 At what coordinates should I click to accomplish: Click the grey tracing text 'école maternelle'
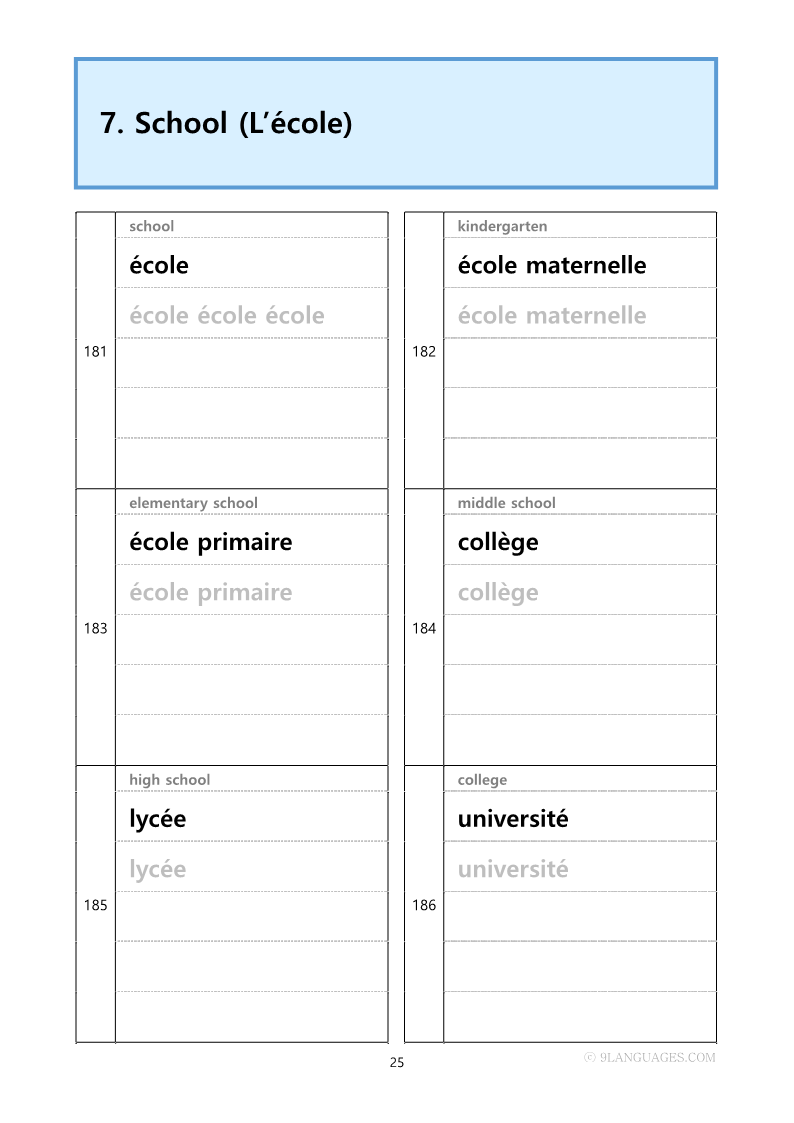552,316
